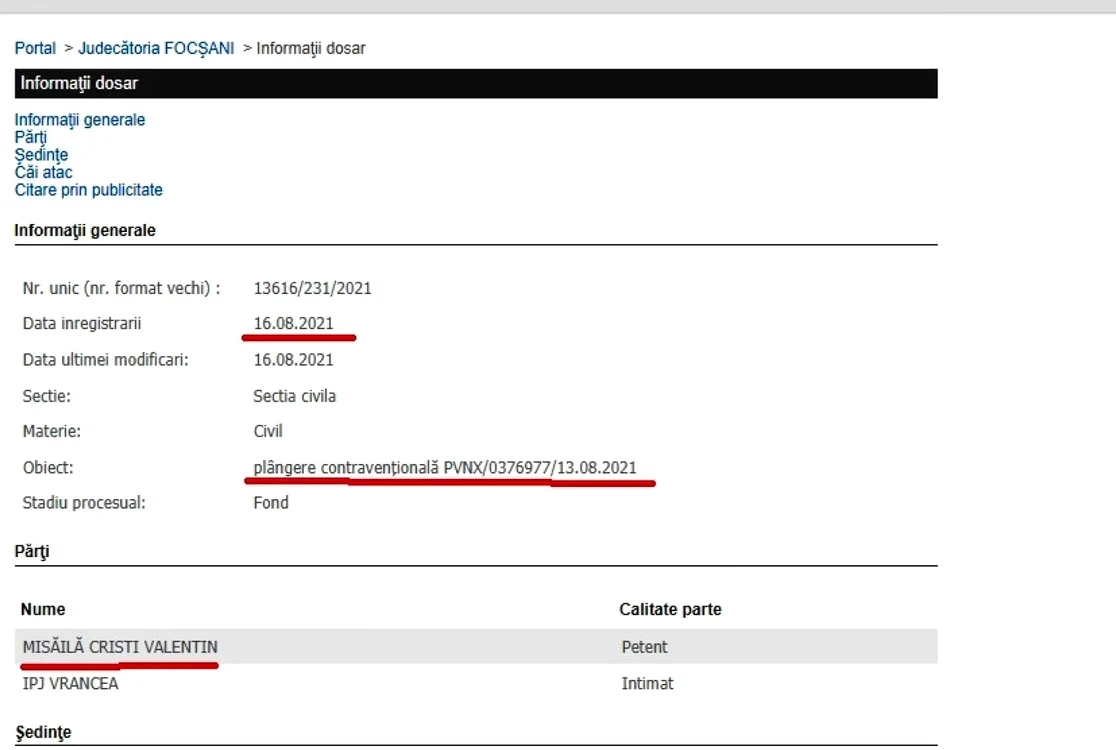
Task: Go to Judecătoria FOCȘANI breadcrumb link
Action: click(156, 48)
